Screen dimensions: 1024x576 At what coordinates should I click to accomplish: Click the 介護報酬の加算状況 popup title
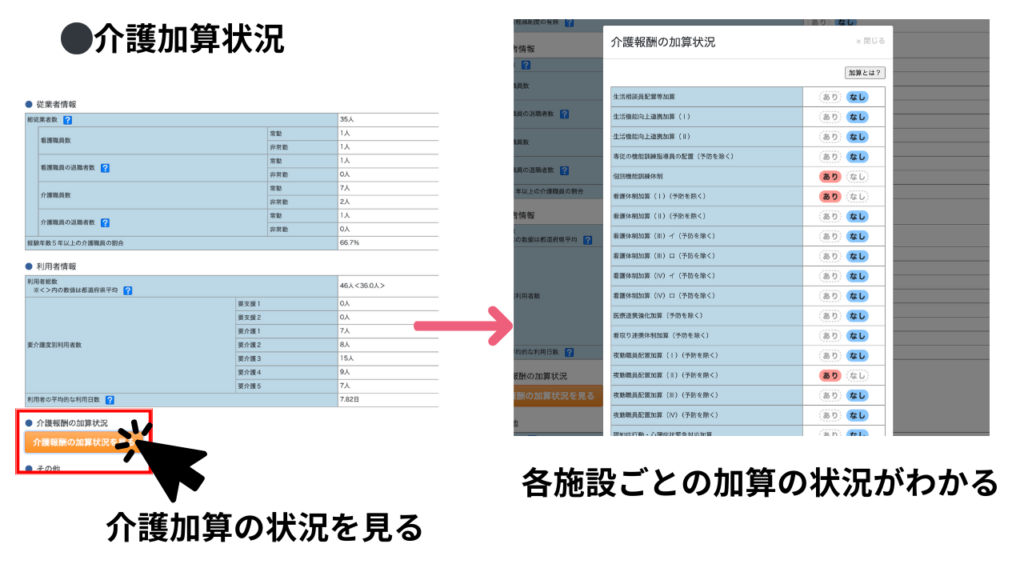click(x=662, y=42)
